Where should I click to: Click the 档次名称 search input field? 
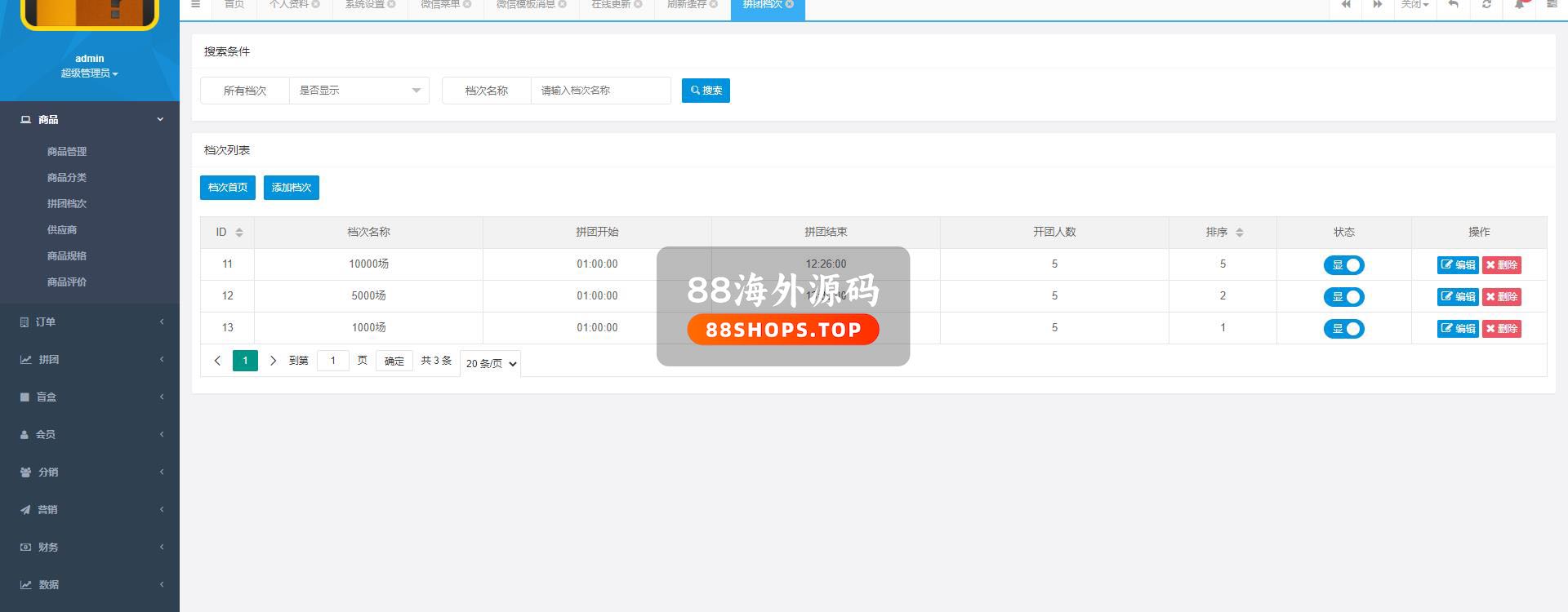click(600, 91)
